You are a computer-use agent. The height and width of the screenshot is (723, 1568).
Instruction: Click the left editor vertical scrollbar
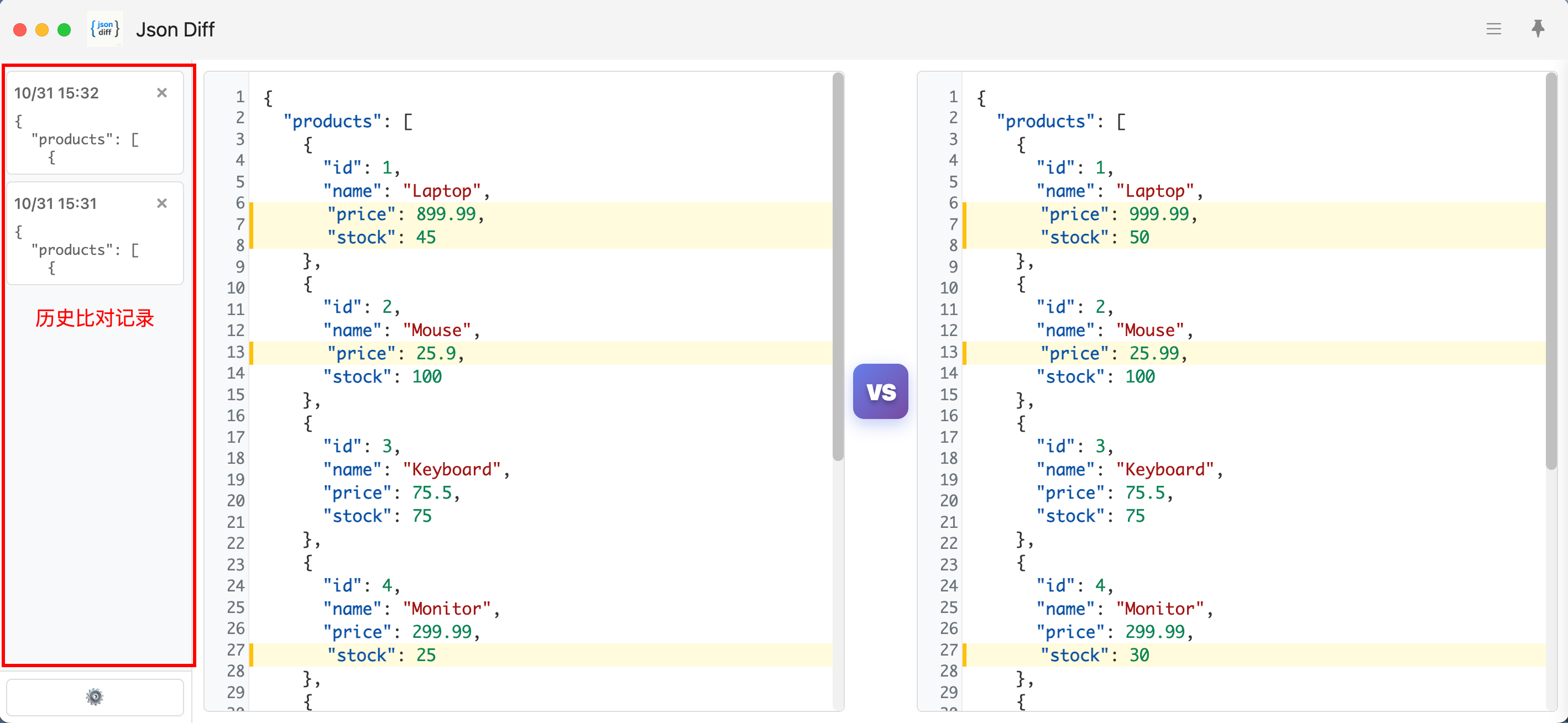tap(838, 268)
